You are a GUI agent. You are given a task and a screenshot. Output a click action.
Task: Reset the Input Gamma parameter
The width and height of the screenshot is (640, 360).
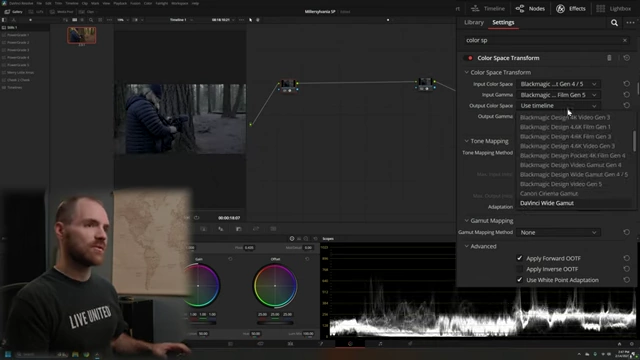pos(627,95)
